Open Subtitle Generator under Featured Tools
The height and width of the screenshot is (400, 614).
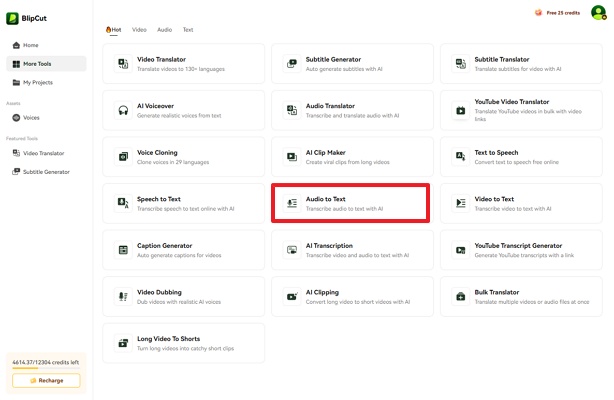coord(46,171)
